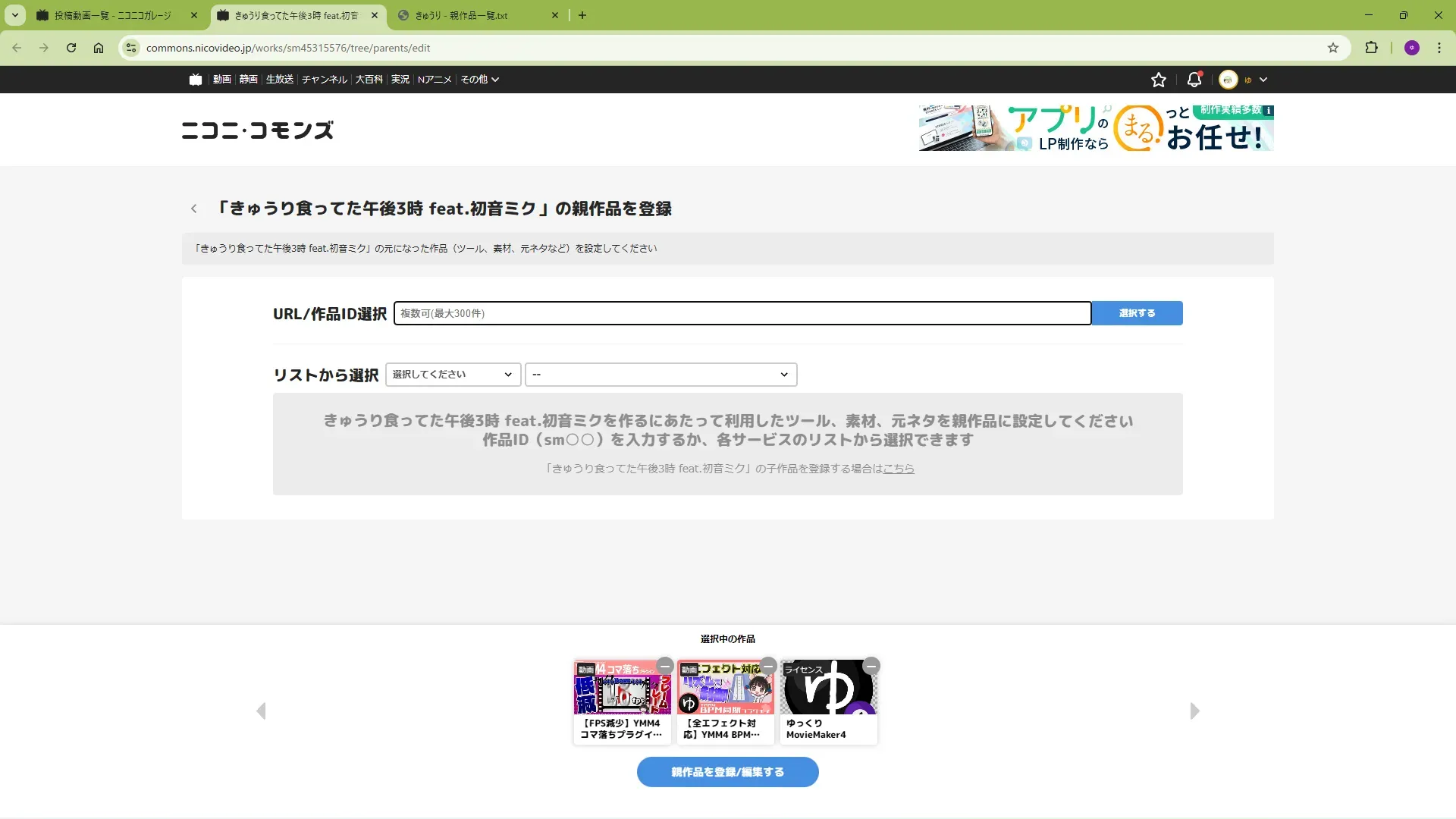Expand the その他 menu in header
This screenshot has height=819, width=1456.
click(x=480, y=80)
